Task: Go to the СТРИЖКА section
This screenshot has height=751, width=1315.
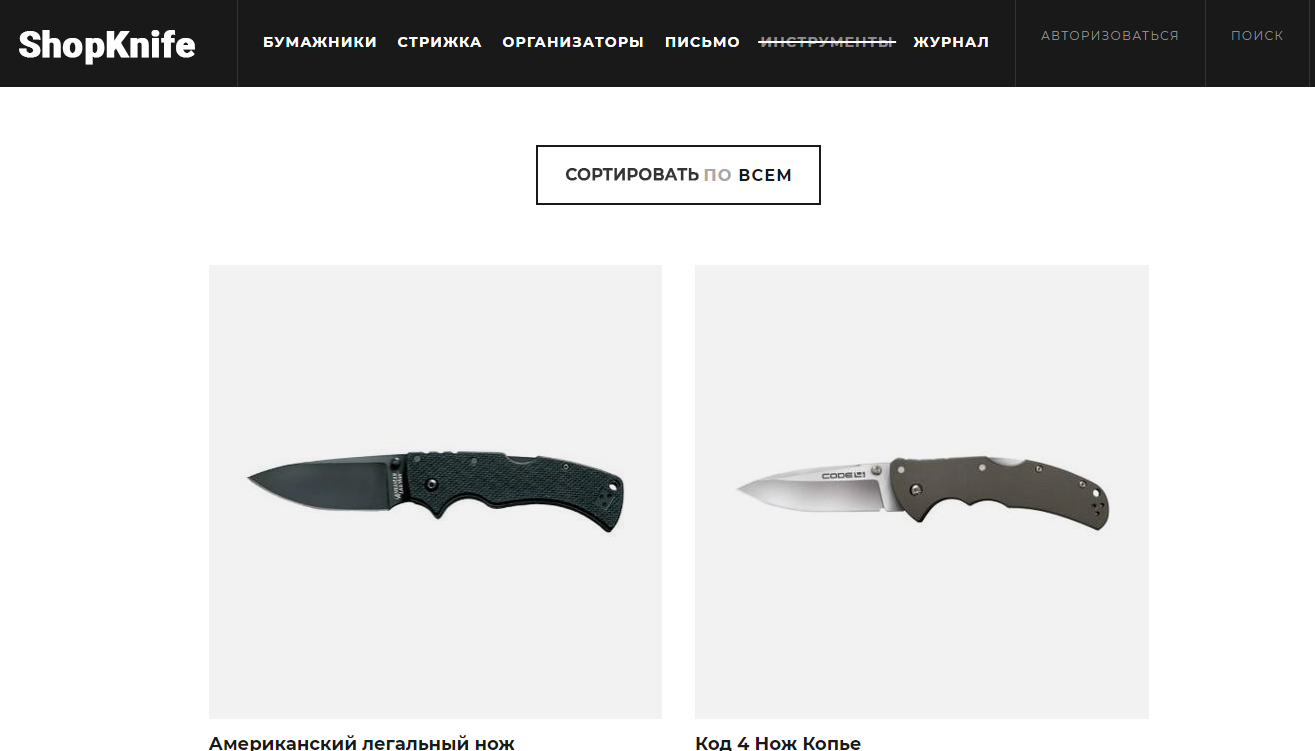Action: 439,42
